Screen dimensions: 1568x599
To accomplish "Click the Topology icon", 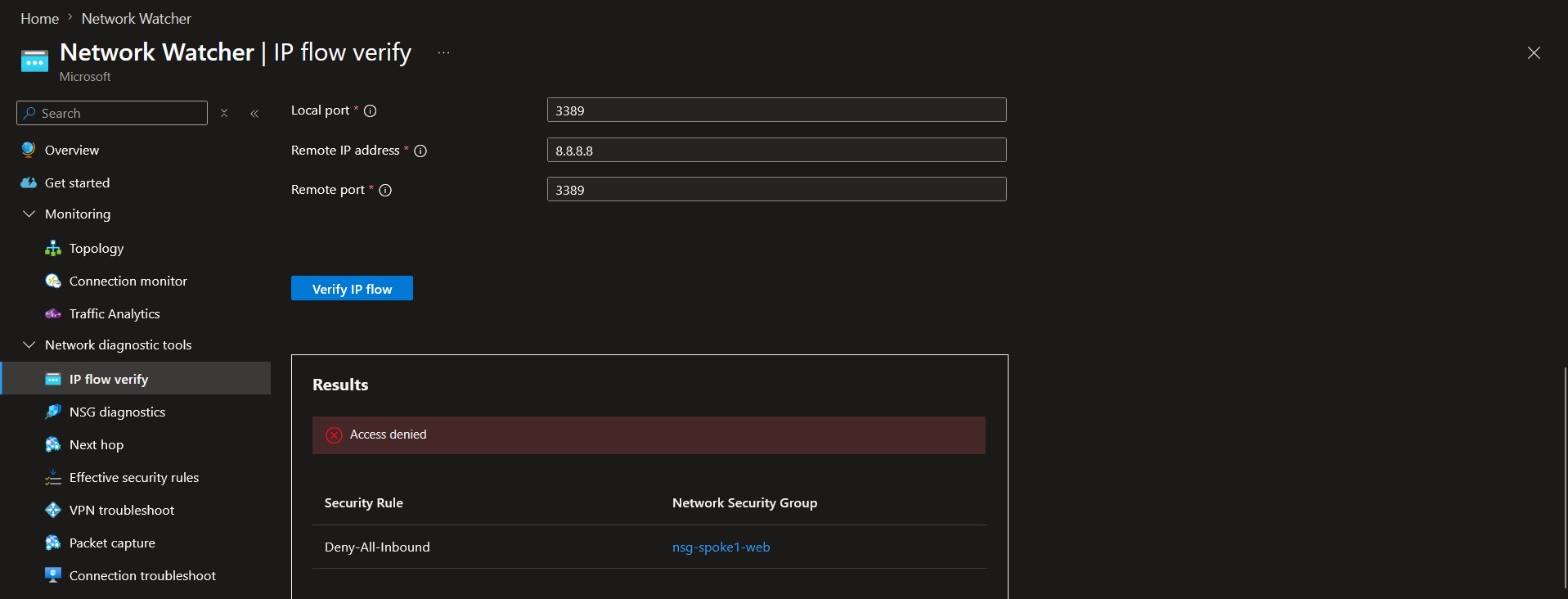I will tap(53, 248).
